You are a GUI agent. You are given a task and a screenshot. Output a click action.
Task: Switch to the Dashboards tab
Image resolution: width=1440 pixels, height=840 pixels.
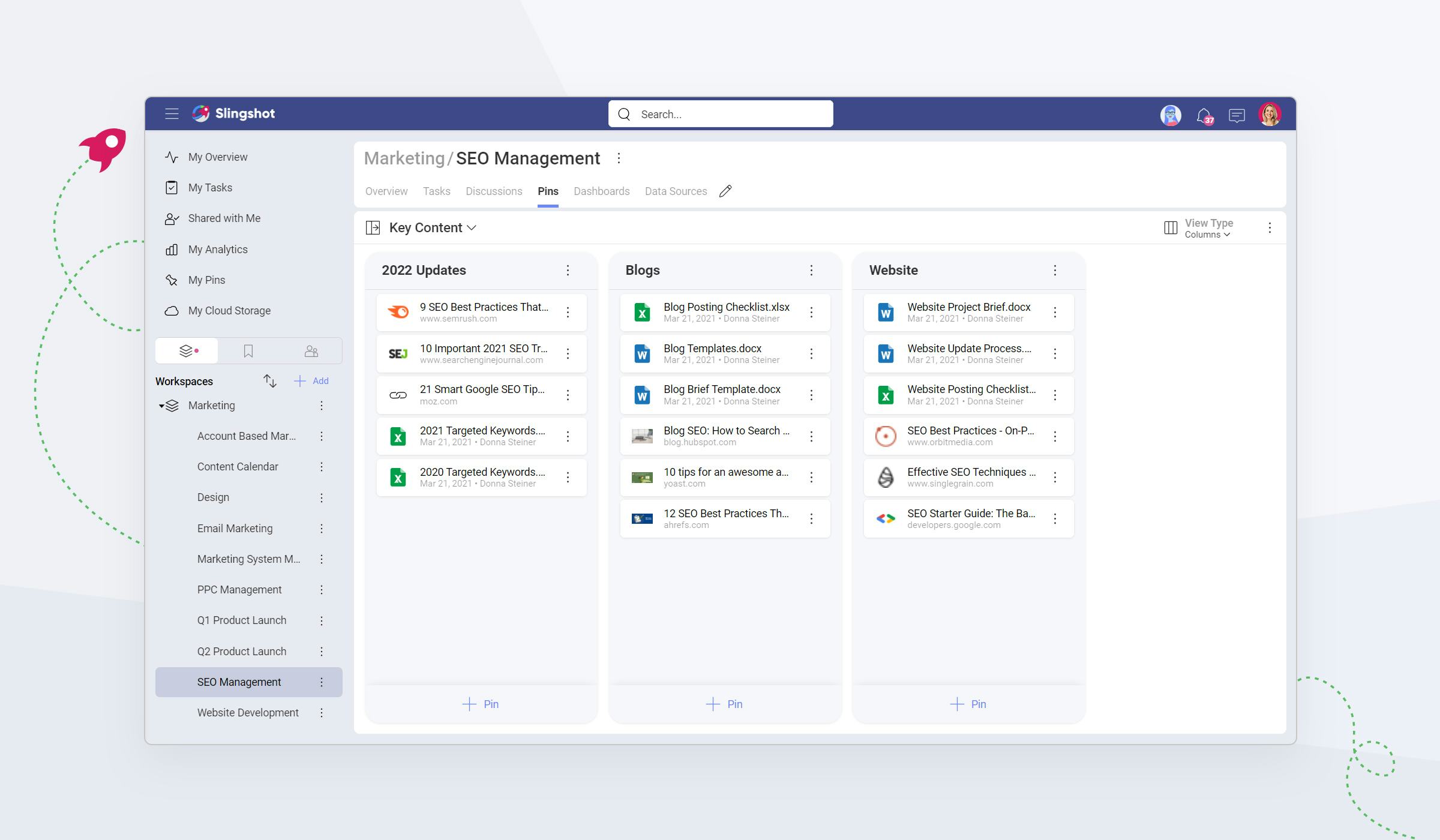(x=601, y=191)
